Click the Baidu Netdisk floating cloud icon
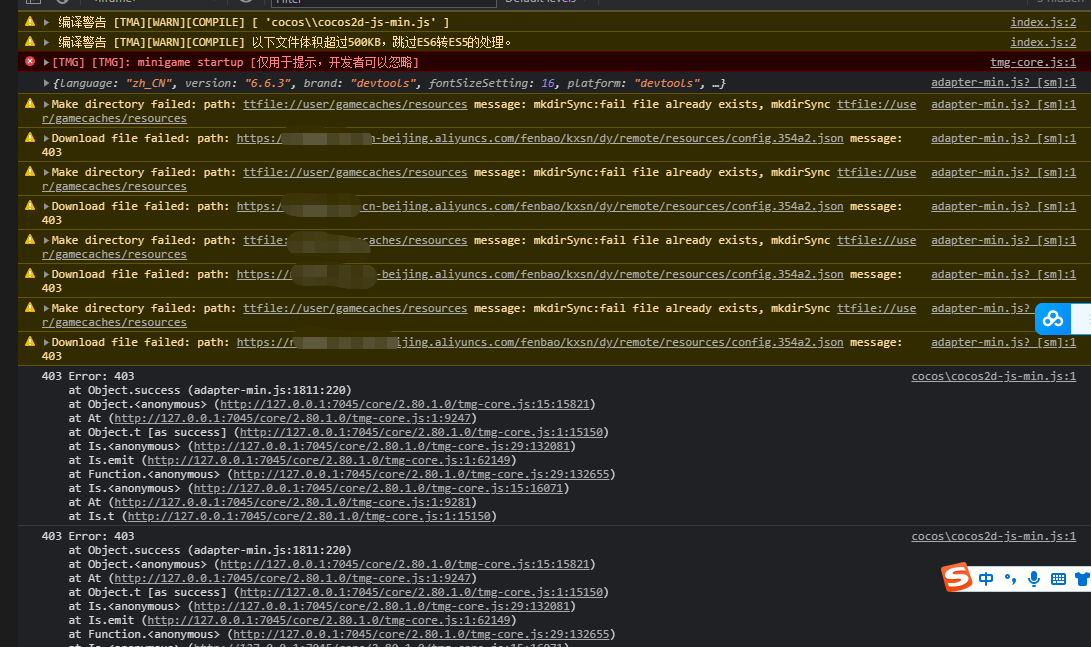1091x647 pixels. pyautogui.click(x=1053, y=318)
